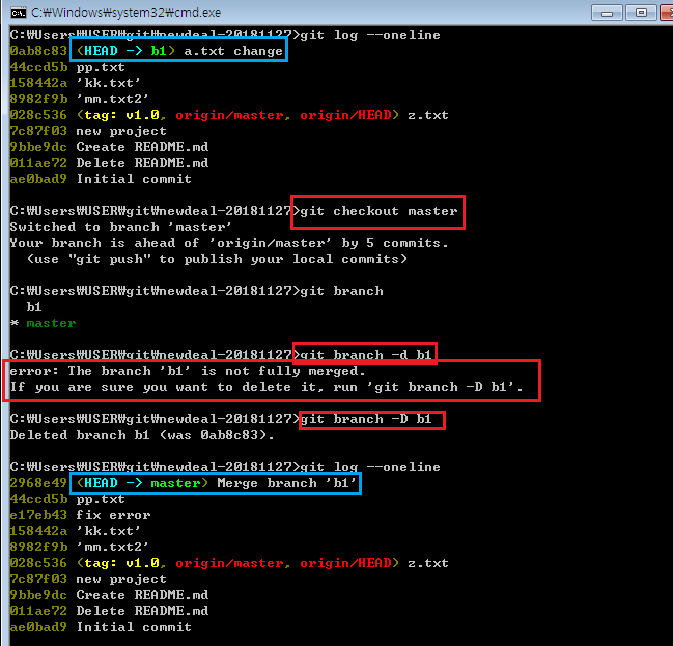
Task: Click the '(HEAD -> b1) a.txt change' text
Action: click(180, 51)
